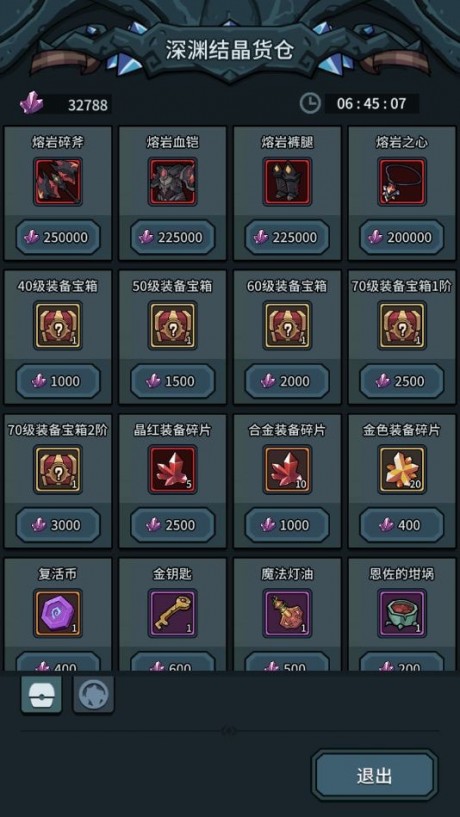
Task: Buy 熔岩裤腿 for 225000 crystals
Action: click(x=287, y=238)
